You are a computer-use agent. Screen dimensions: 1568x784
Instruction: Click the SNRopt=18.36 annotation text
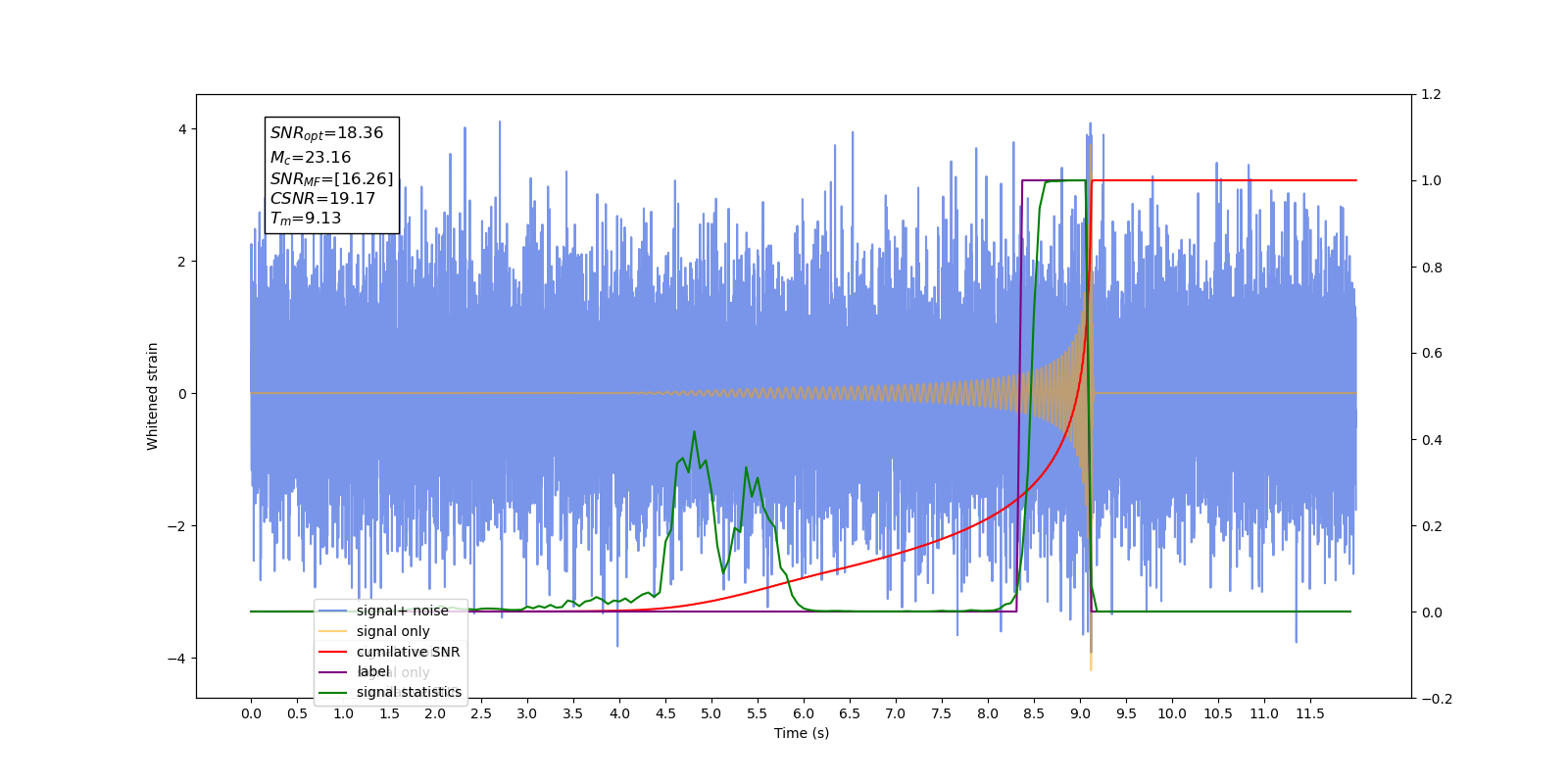click(327, 133)
